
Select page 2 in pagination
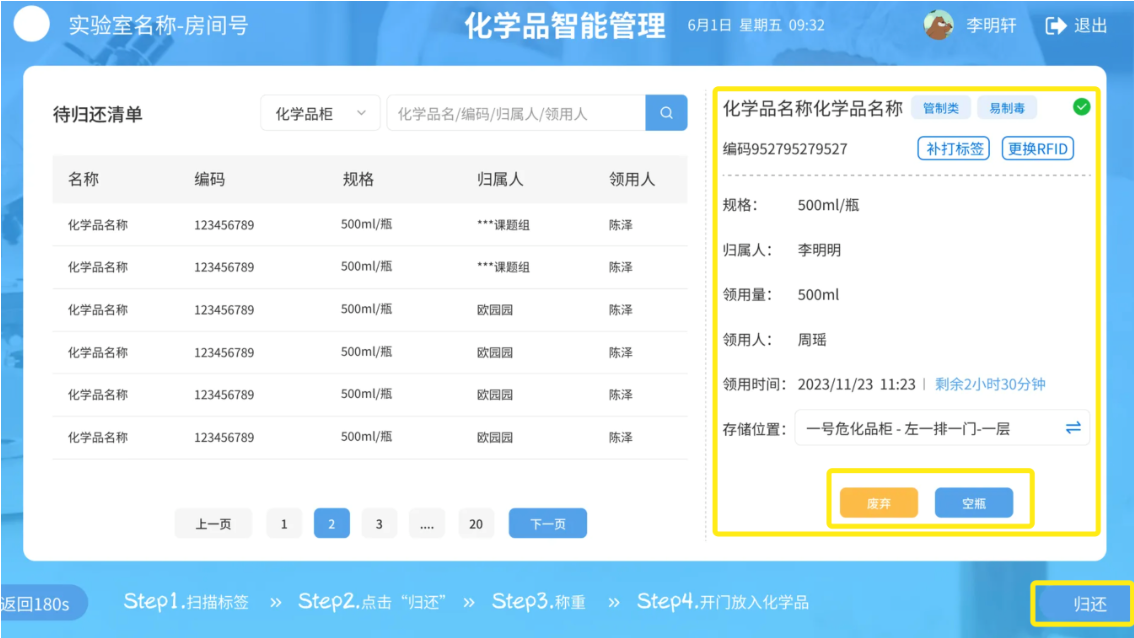(x=331, y=524)
